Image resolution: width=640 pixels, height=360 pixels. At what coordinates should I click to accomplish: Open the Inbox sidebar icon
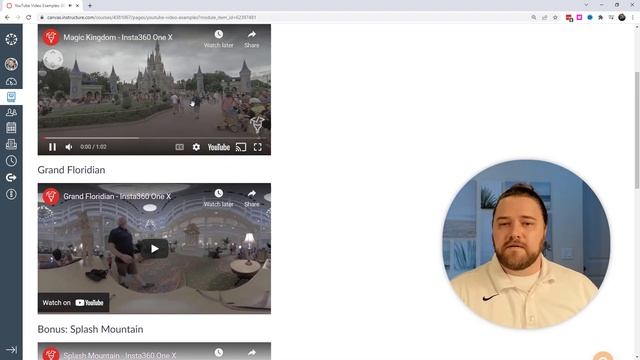pyautogui.click(x=11, y=144)
